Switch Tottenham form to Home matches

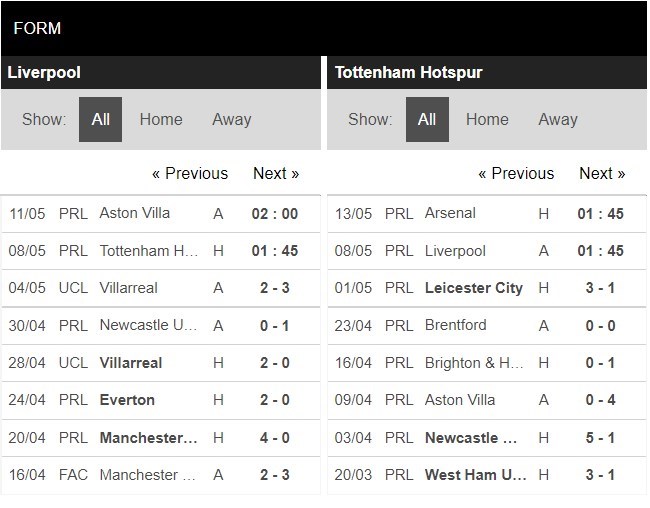click(487, 119)
